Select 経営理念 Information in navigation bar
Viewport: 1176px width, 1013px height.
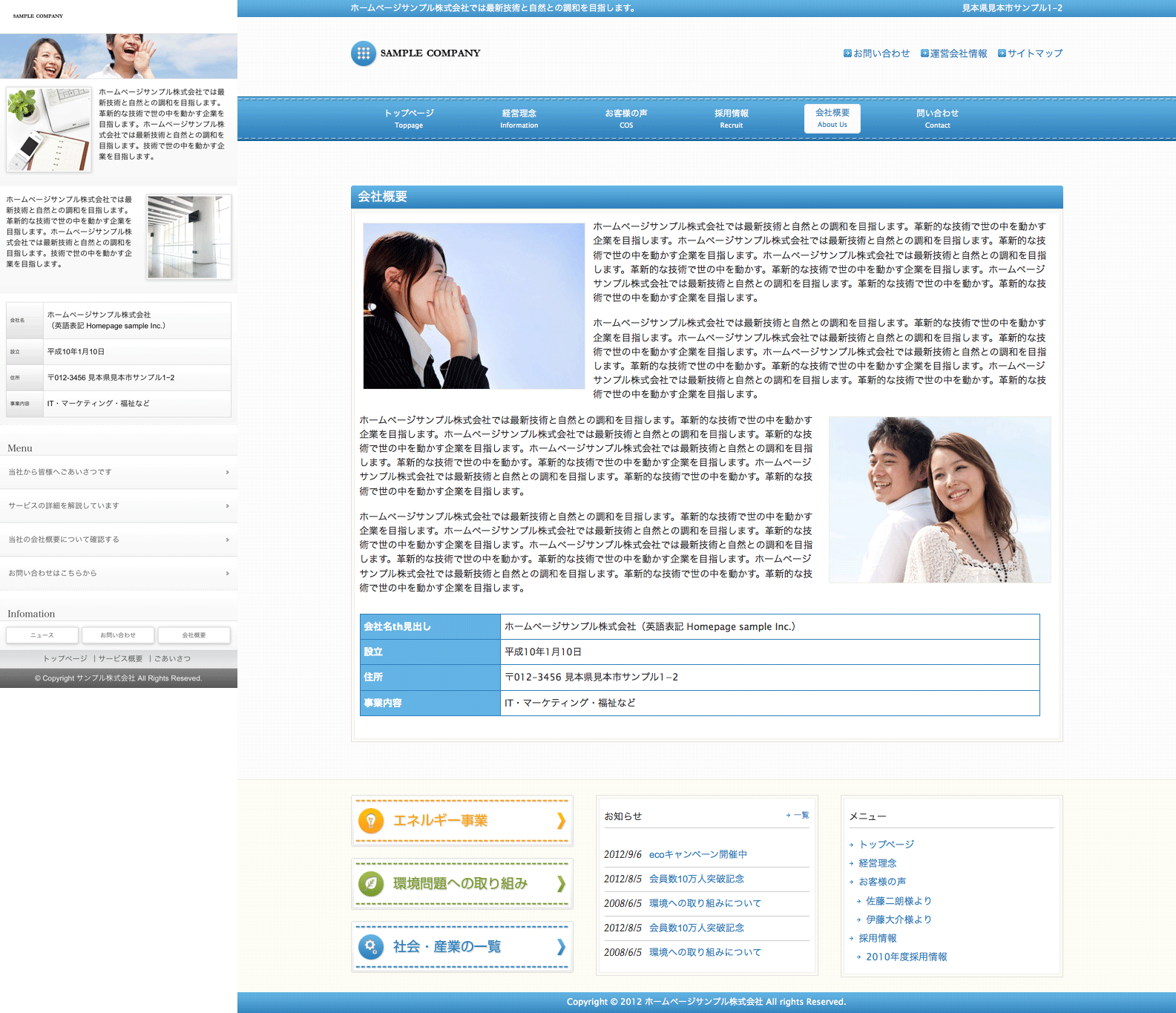point(519,118)
